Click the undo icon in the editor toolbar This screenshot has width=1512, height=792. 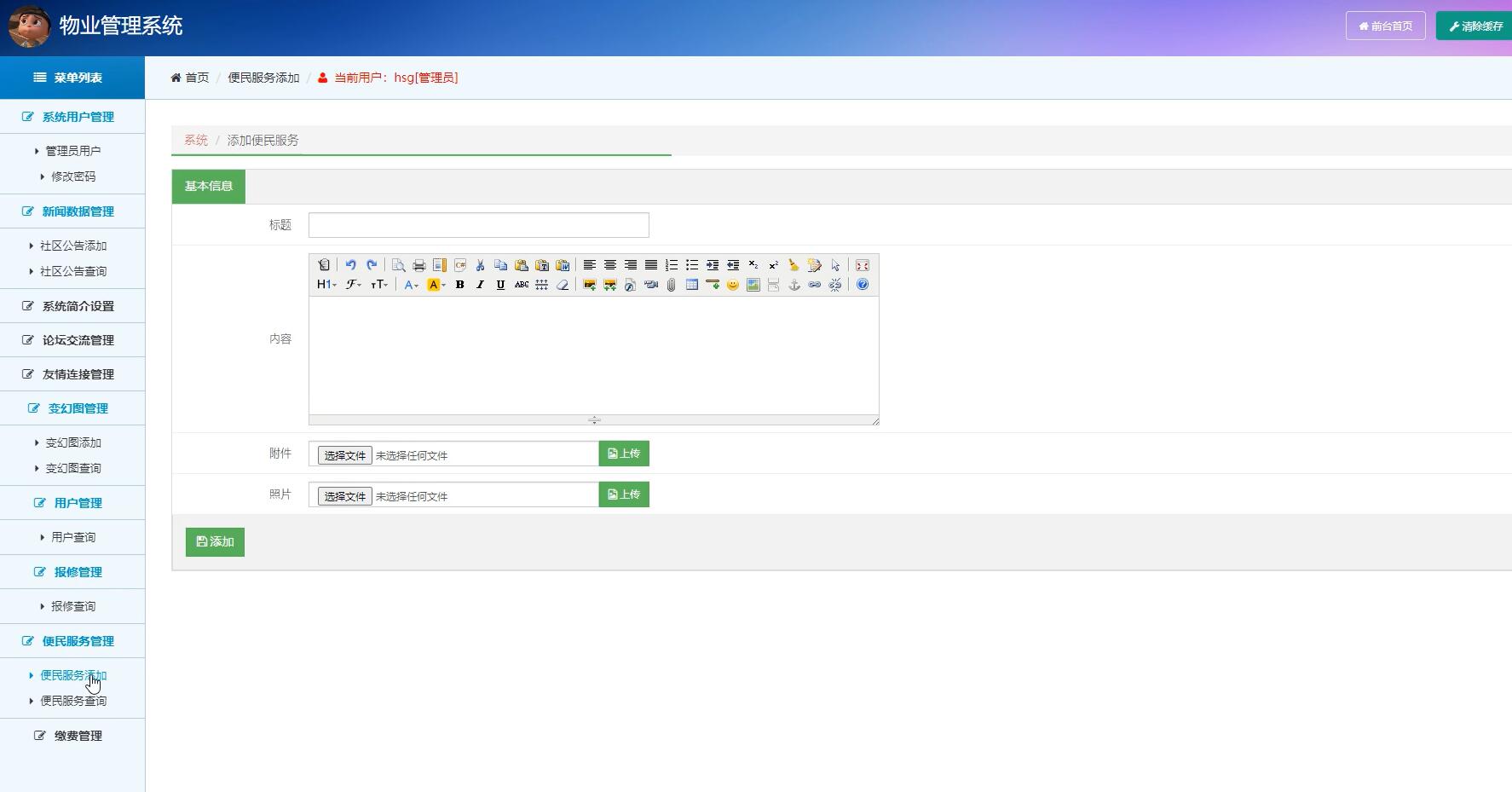click(350, 265)
